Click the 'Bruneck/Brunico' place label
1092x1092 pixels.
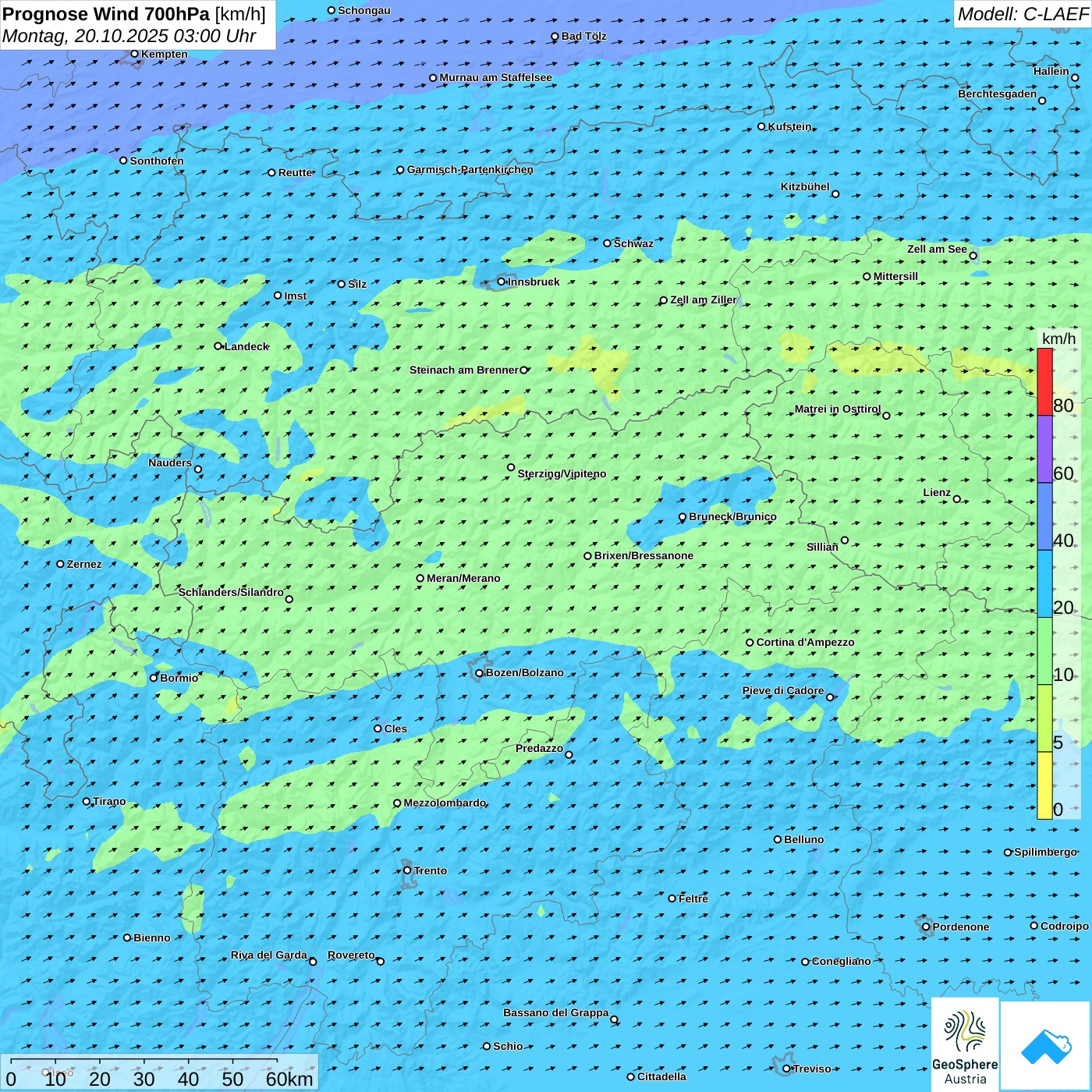click(732, 516)
